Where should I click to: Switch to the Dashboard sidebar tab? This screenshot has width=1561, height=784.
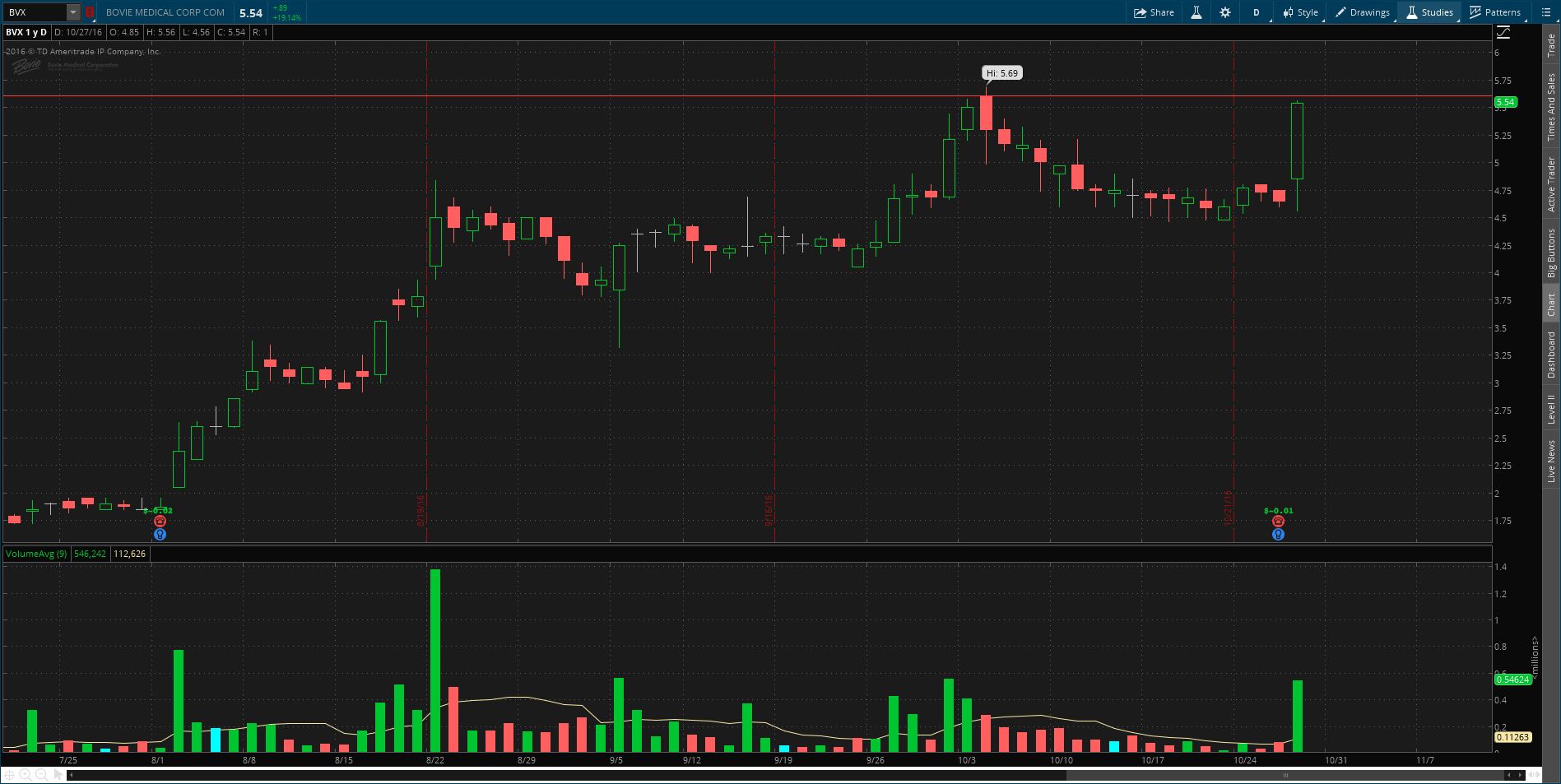(x=1551, y=355)
